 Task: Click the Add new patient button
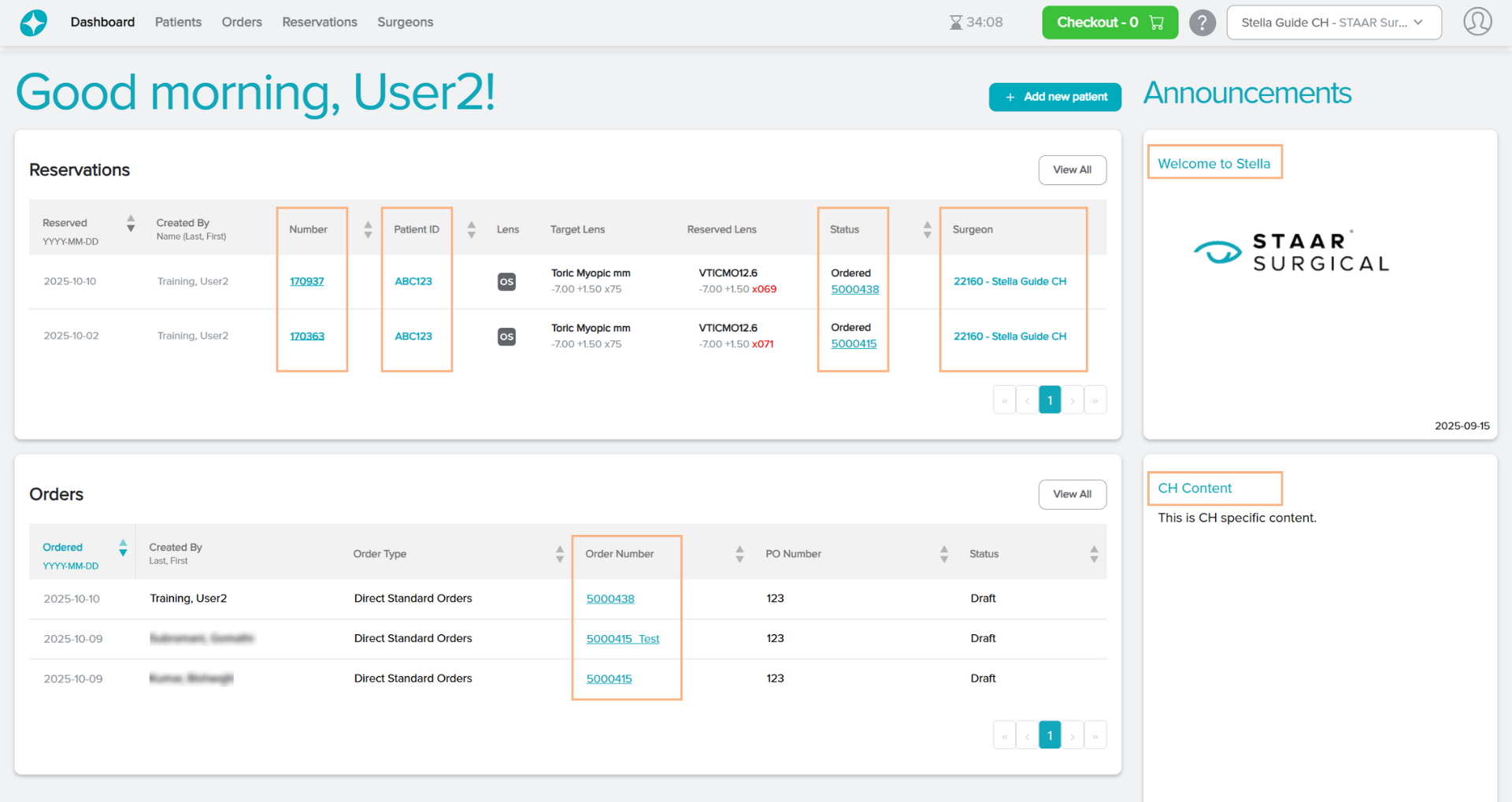(1054, 97)
